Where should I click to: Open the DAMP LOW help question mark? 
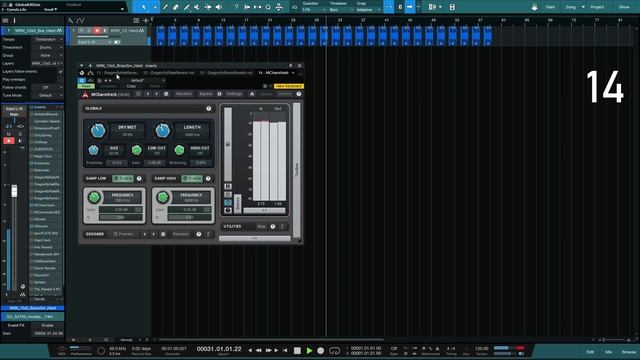pyautogui.click(x=139, y=178)
